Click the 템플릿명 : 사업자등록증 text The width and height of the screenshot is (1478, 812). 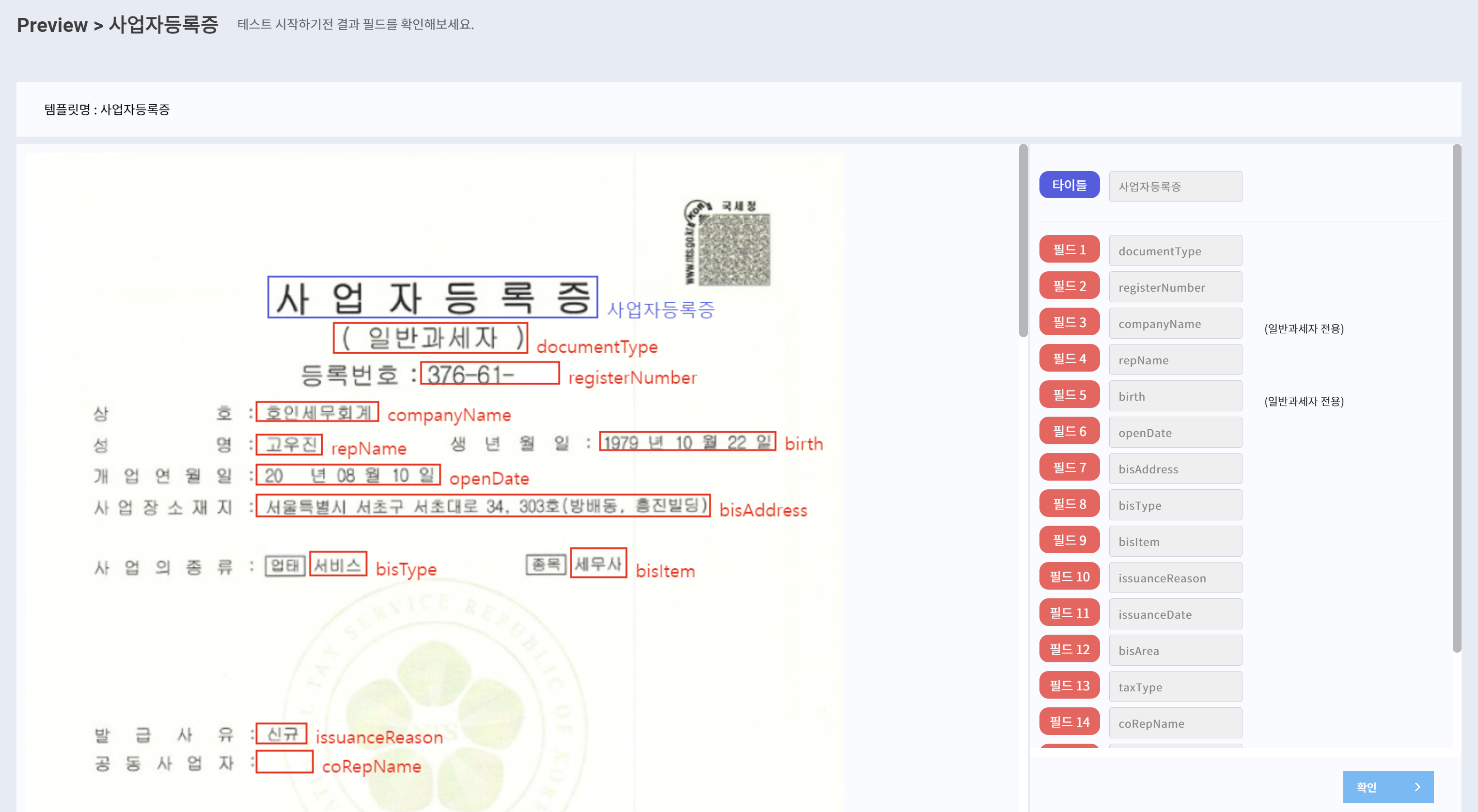click(x=107, y=109)
